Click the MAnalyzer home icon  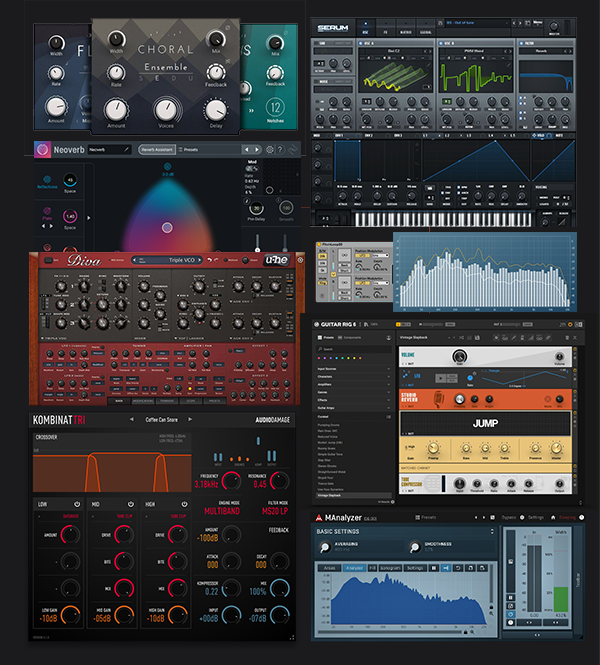pyautogui.click(x=553, y=517)
